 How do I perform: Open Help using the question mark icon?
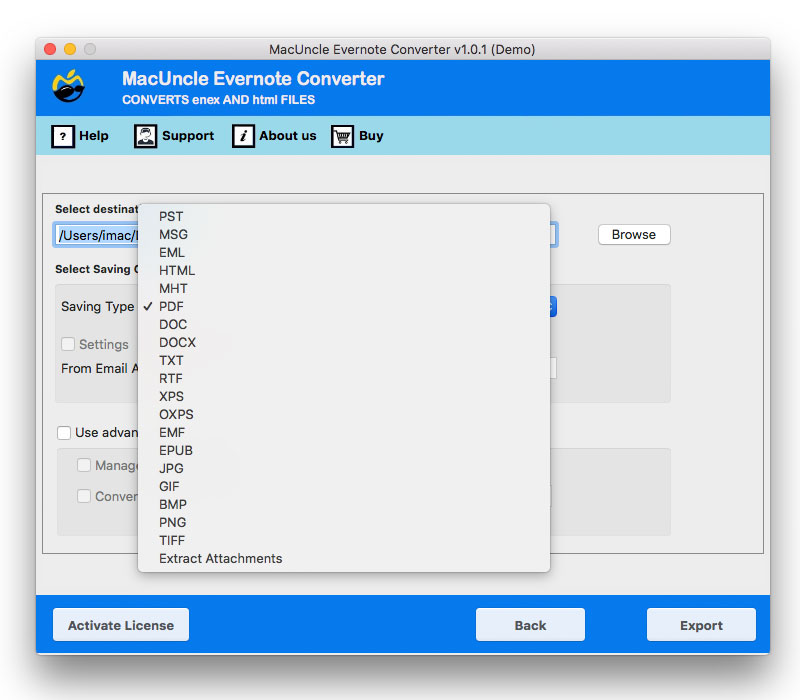(62, 136)
